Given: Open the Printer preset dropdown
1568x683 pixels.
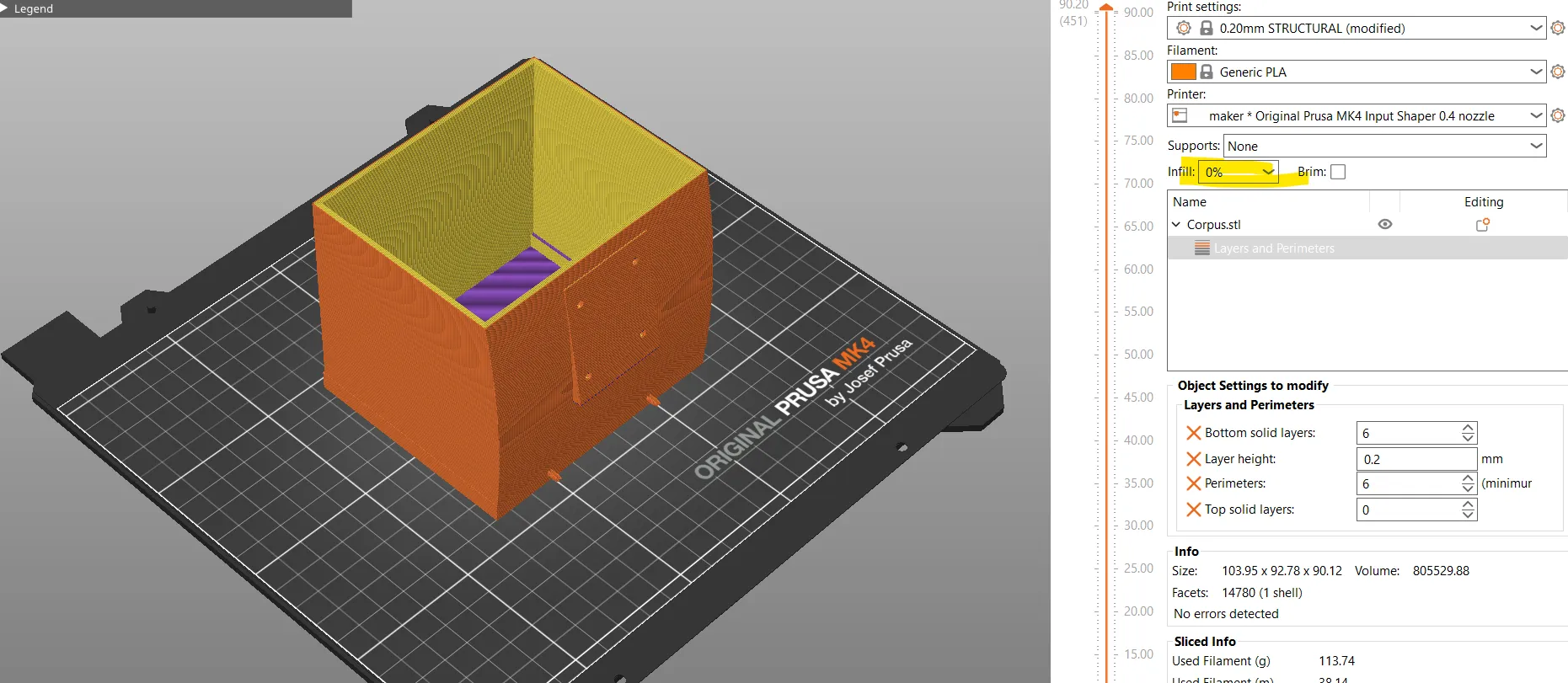Looking at the screenshot, I should click(x=1357, y=115).
